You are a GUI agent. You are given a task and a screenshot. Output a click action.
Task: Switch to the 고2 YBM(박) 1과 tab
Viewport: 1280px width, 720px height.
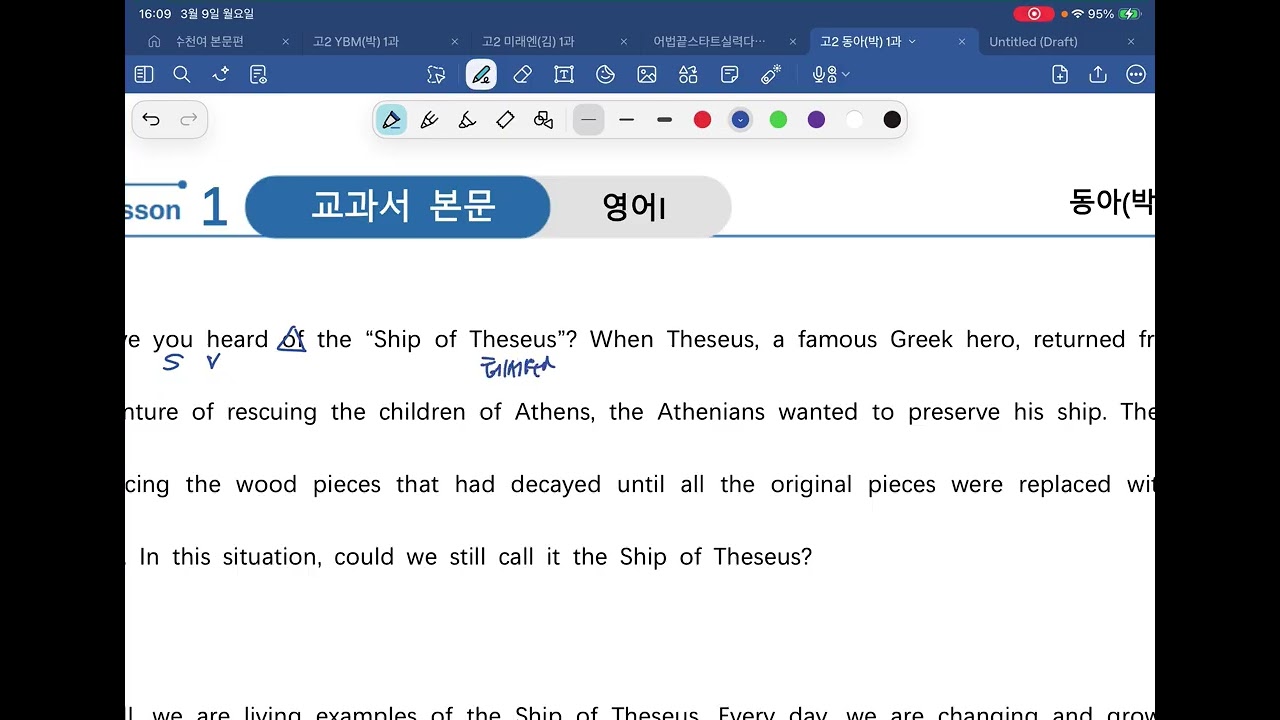point(356,42)
